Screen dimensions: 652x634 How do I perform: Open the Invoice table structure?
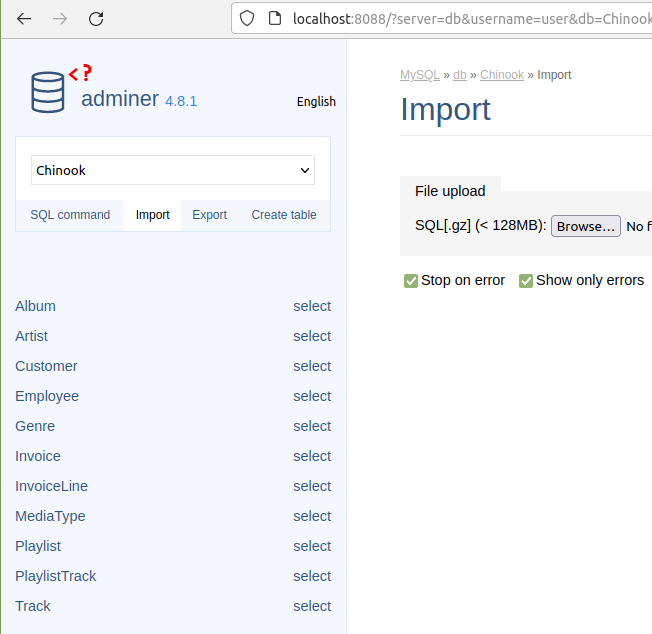pyautogui.click(x=38, y=456)
